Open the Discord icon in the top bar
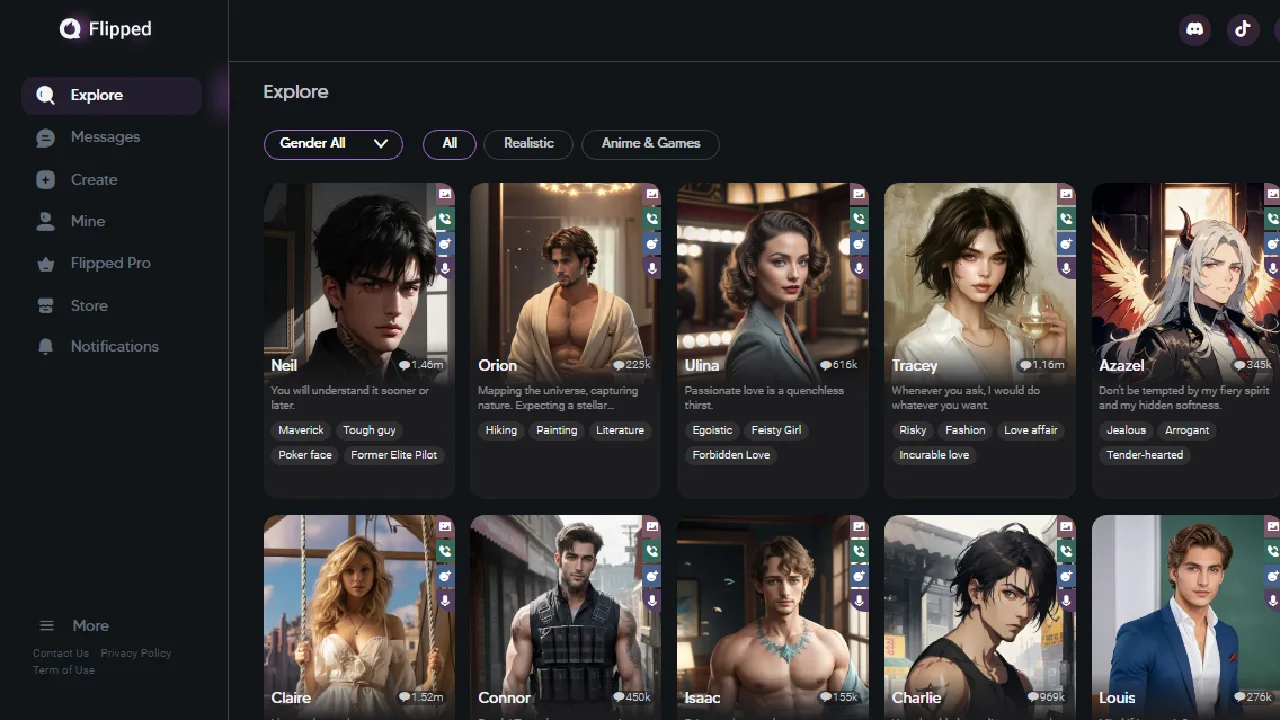This screenshot has height=720, width=1280. tap(1195, 29)
